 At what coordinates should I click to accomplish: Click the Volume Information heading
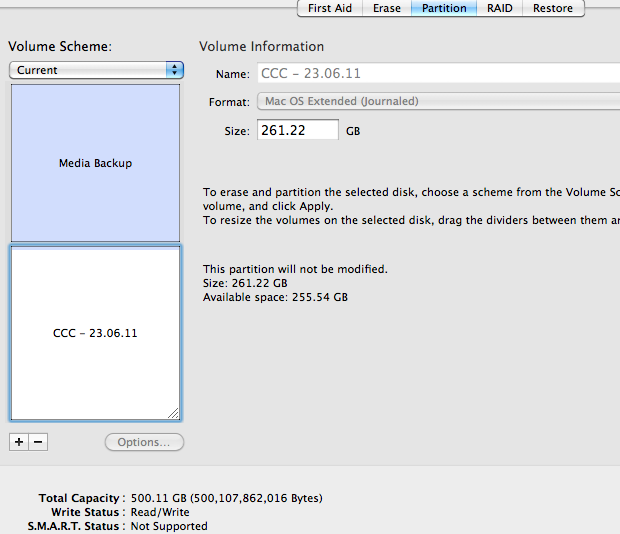tap(261, 47)
